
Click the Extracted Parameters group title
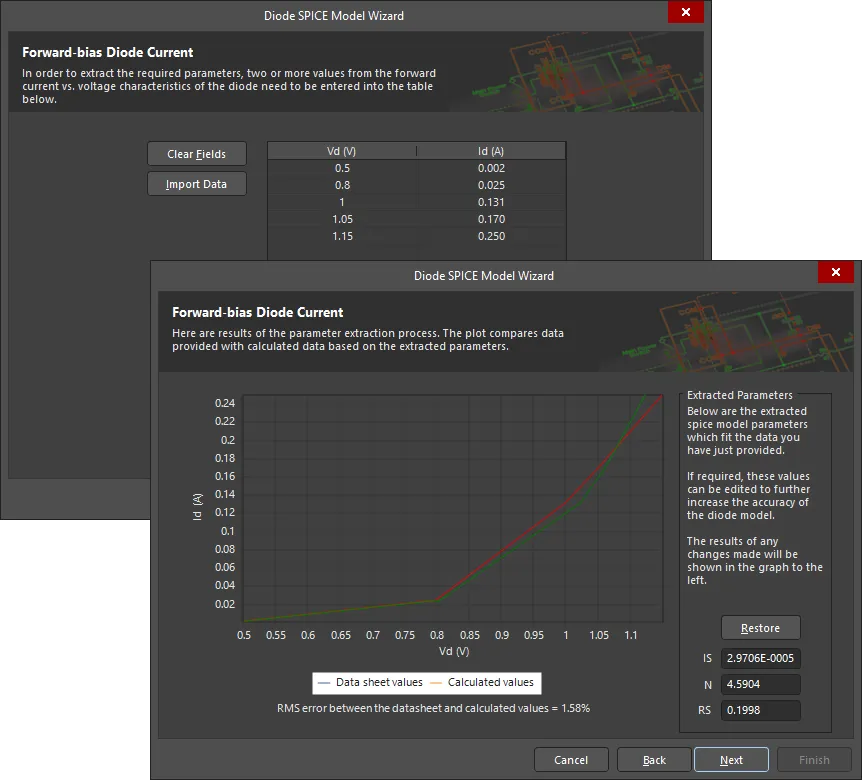tap(739, 395)
